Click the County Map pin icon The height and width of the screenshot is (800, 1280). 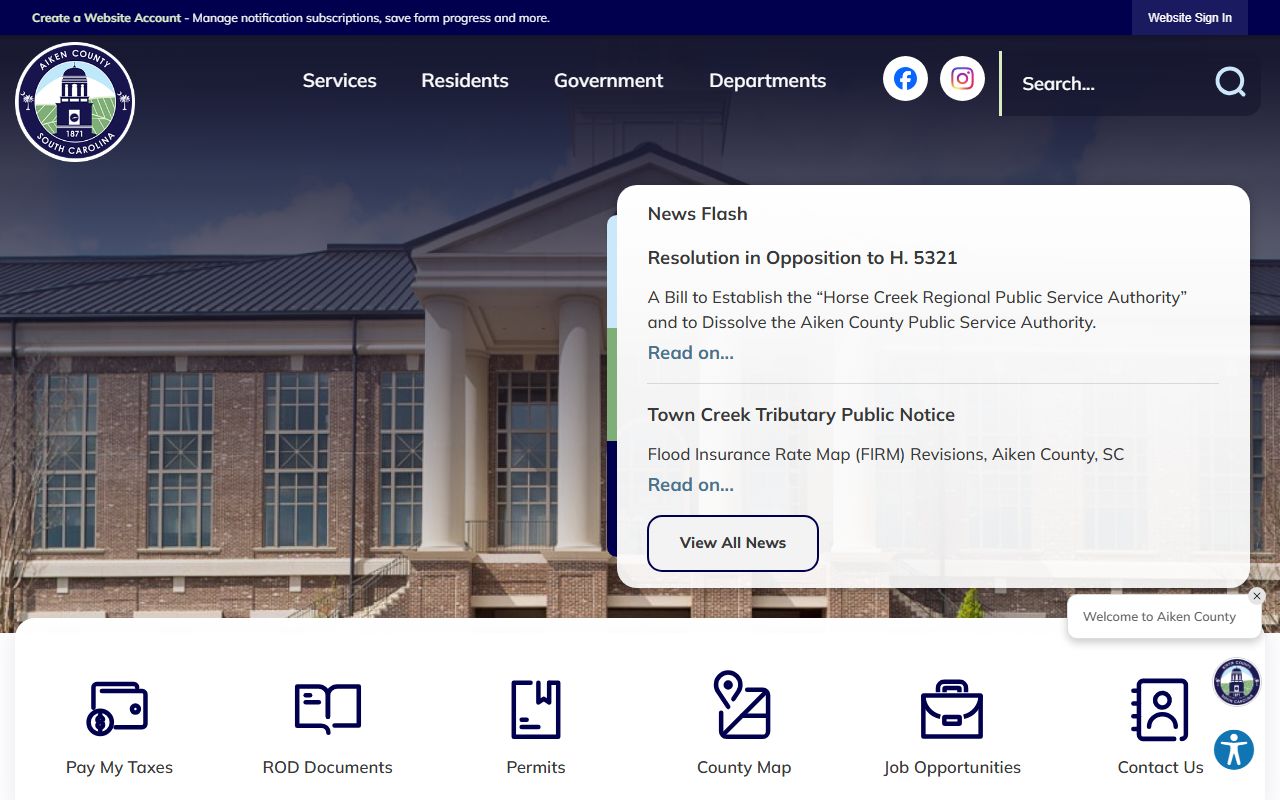tap(743, 704)
